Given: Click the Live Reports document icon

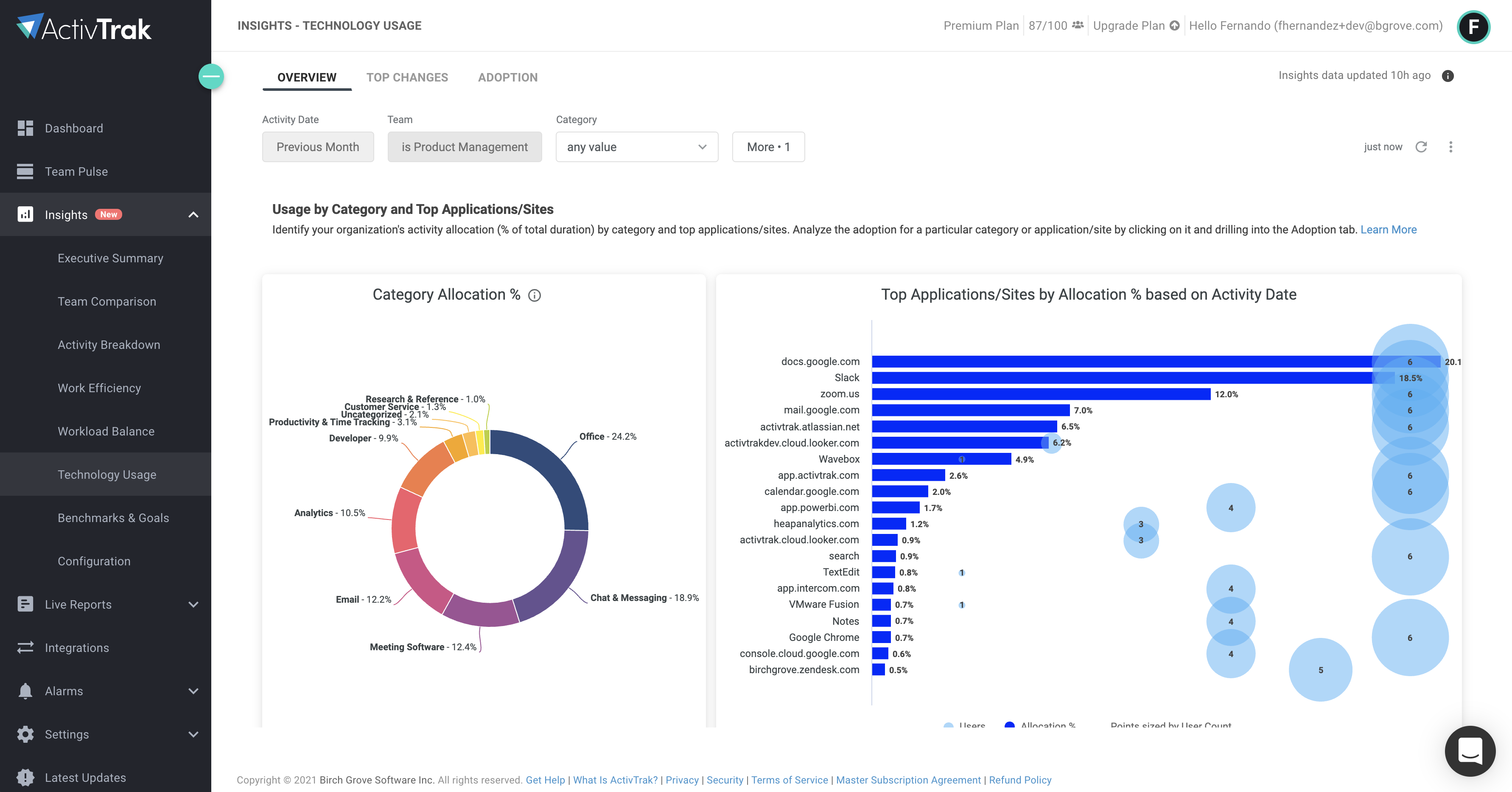Looking at the screenshot, I should 25,604.
